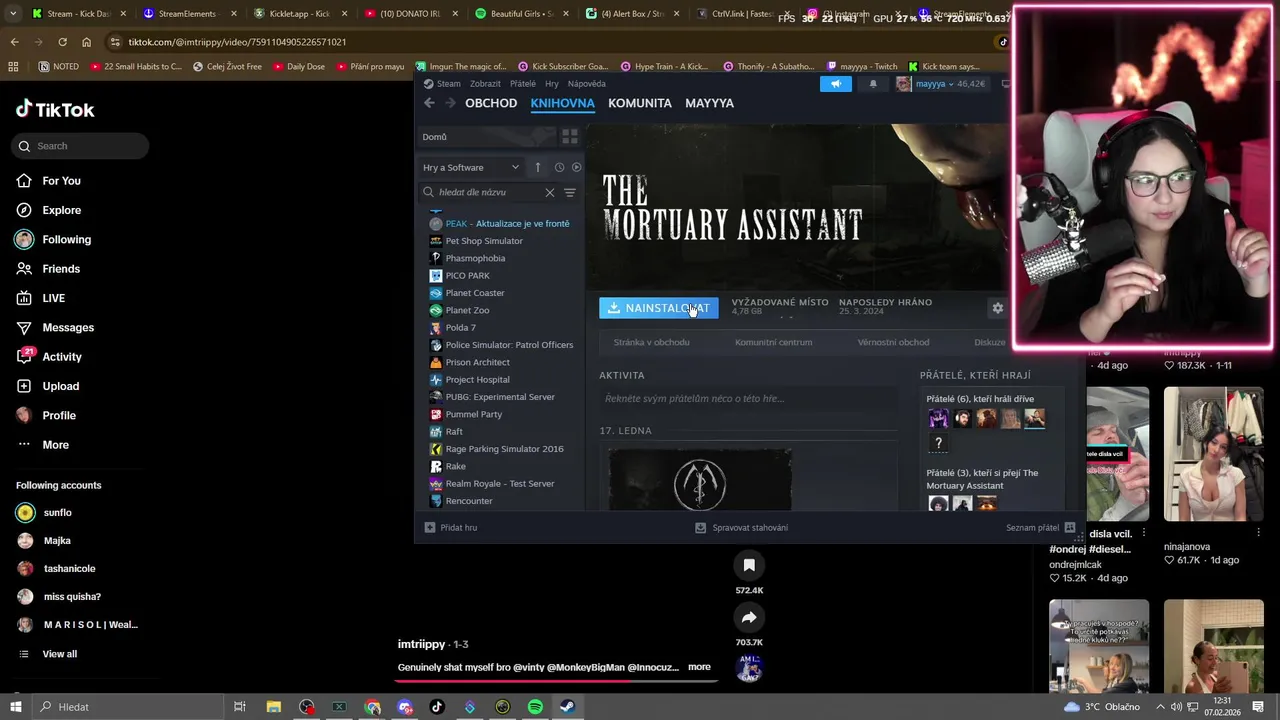Open Windows Start menu

(15, 707)
